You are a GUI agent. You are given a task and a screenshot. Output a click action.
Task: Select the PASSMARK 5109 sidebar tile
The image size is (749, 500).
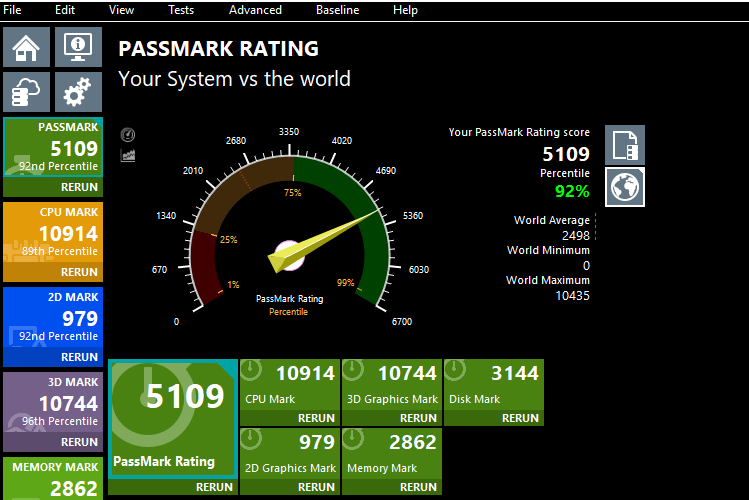point(53,147)
